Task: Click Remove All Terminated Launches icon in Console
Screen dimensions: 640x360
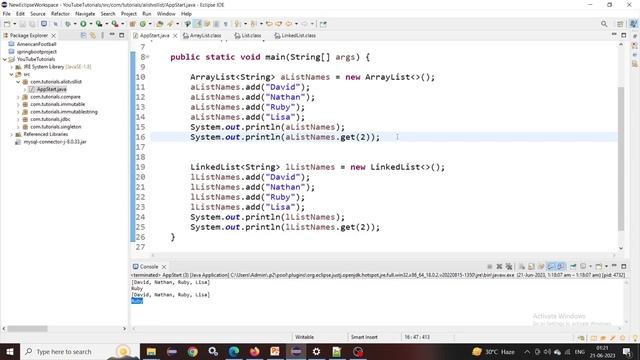Action: [509, 267]
